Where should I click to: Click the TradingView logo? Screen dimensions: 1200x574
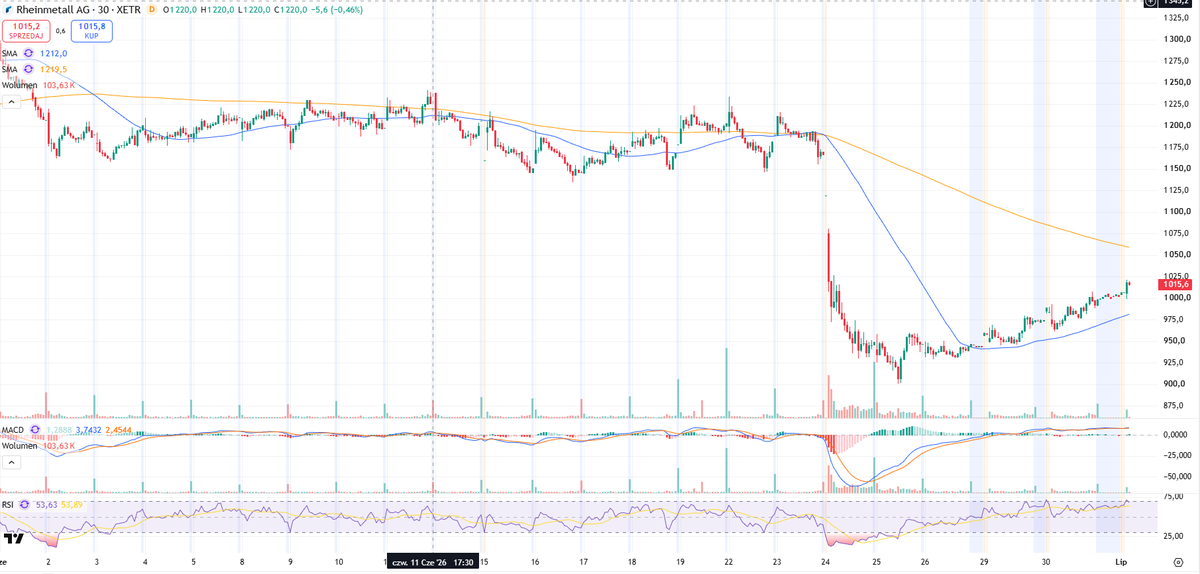[x=13, y=539]
